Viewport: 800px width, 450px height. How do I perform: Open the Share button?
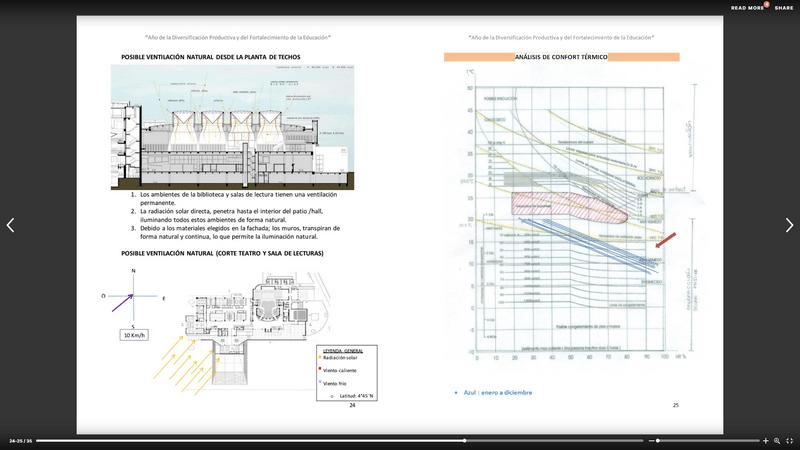point(784,8)
